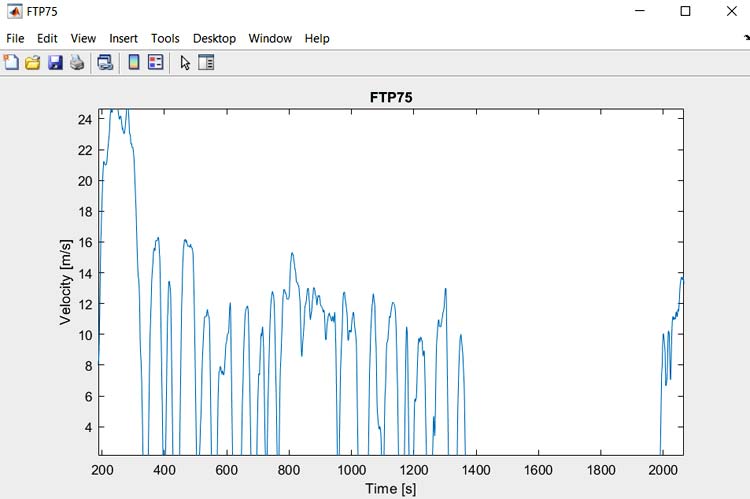Click the y-axis tick label 16
The width and height of the screenshot is (750, 499).
click(x=85, y=243)
